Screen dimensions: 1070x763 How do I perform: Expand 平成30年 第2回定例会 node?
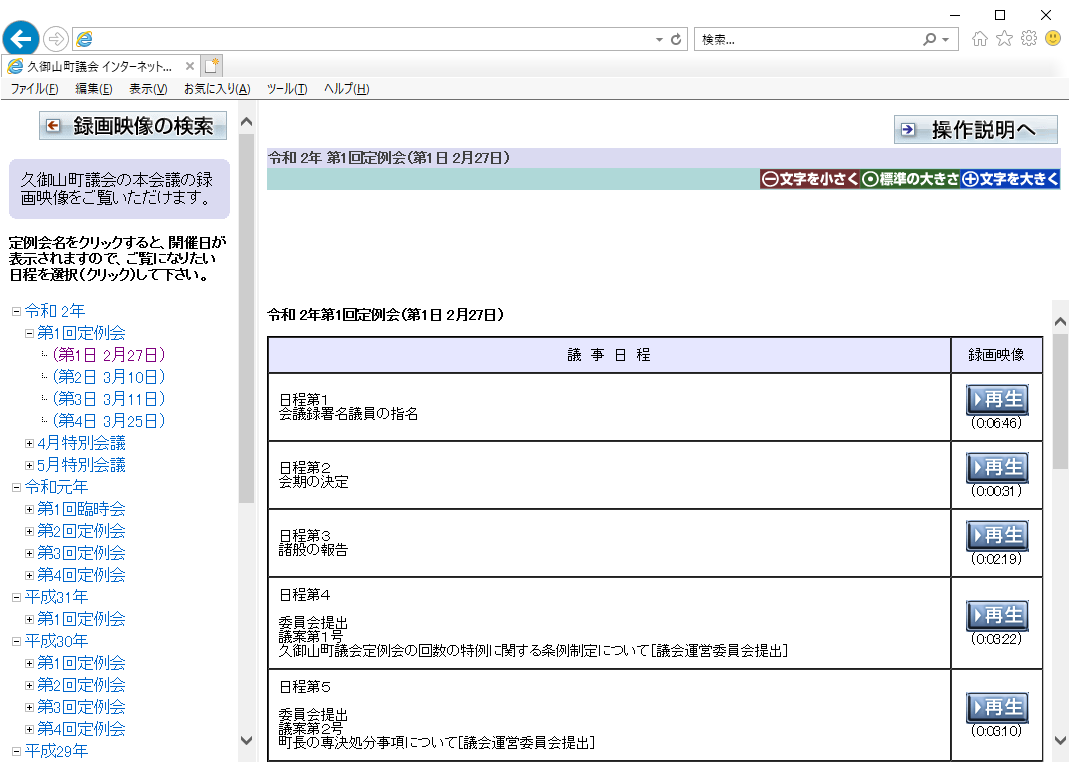[29, 685]
